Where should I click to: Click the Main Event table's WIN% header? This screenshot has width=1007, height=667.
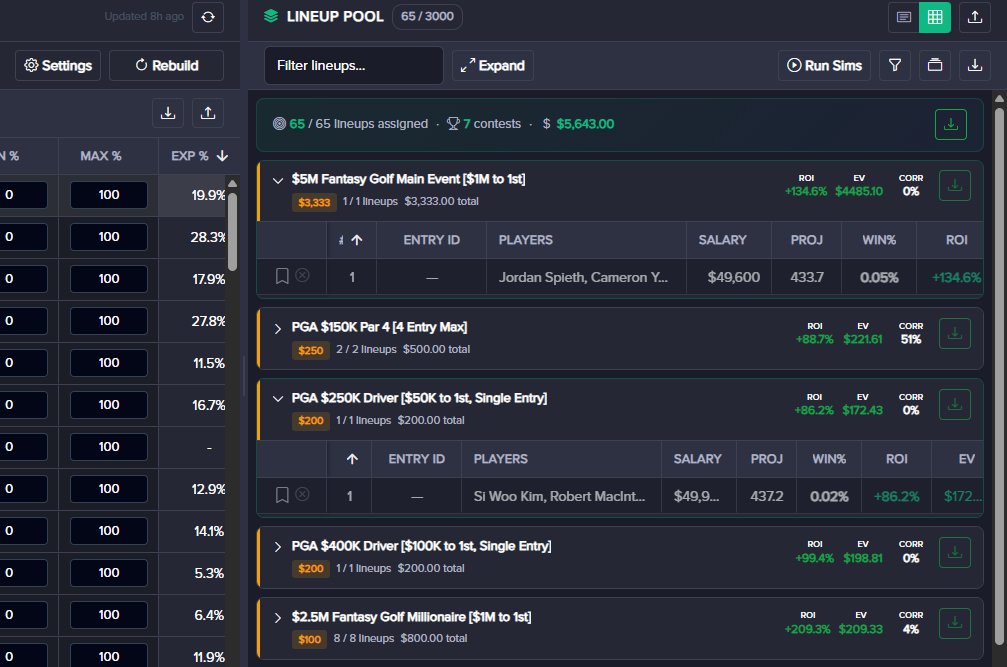(879, 240)
